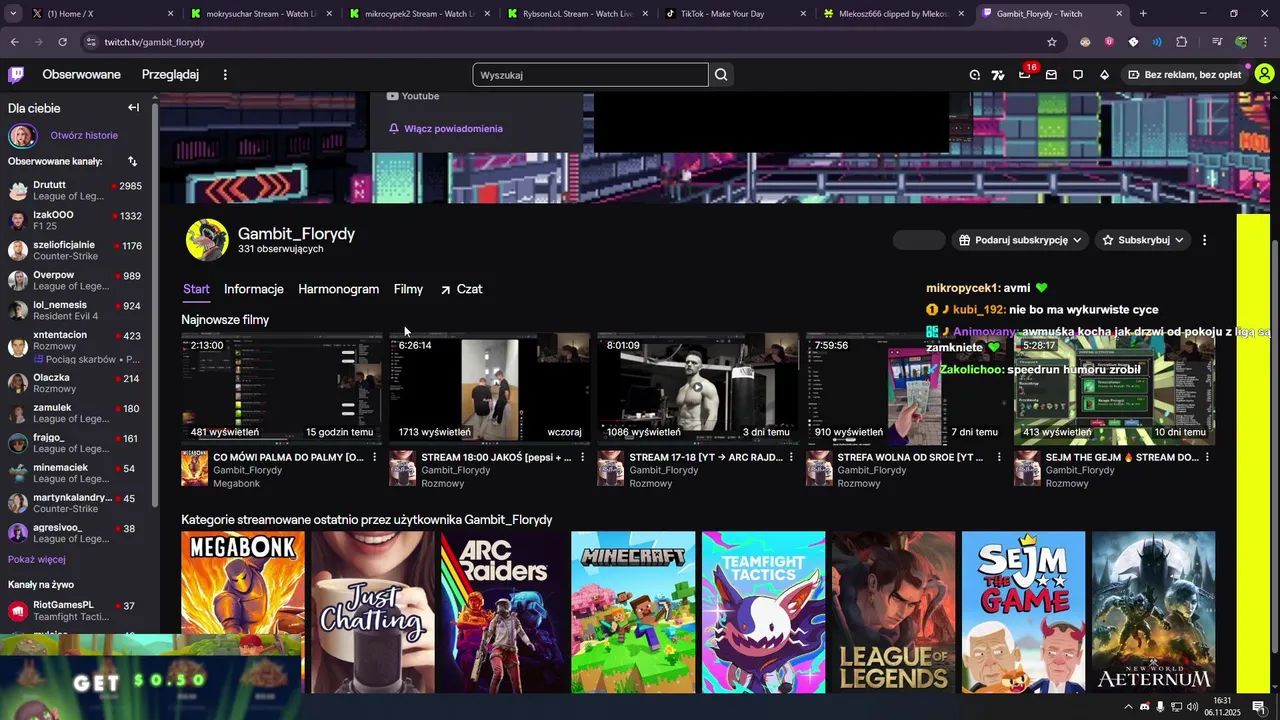1280x720 pixels.
Task: Collapse the Dla ciebie sidebar arrow
Action: [133, 108]
